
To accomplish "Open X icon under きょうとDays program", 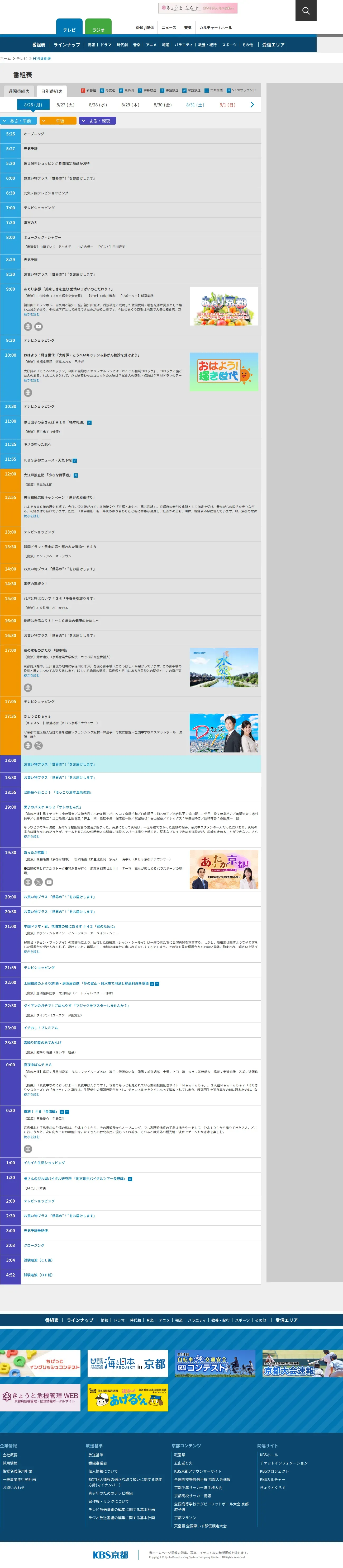I will click(x=38, y=745).
